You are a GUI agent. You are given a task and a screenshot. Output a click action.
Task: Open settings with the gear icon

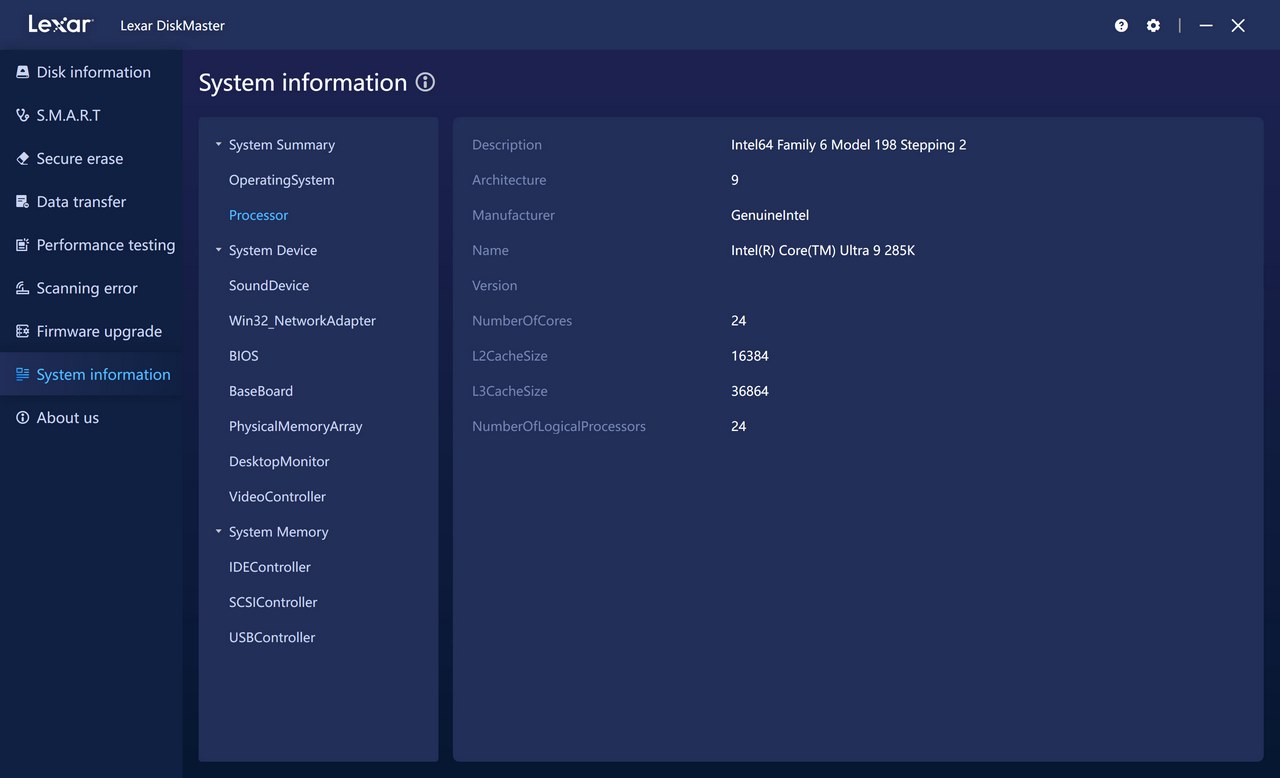point(1153,26)
